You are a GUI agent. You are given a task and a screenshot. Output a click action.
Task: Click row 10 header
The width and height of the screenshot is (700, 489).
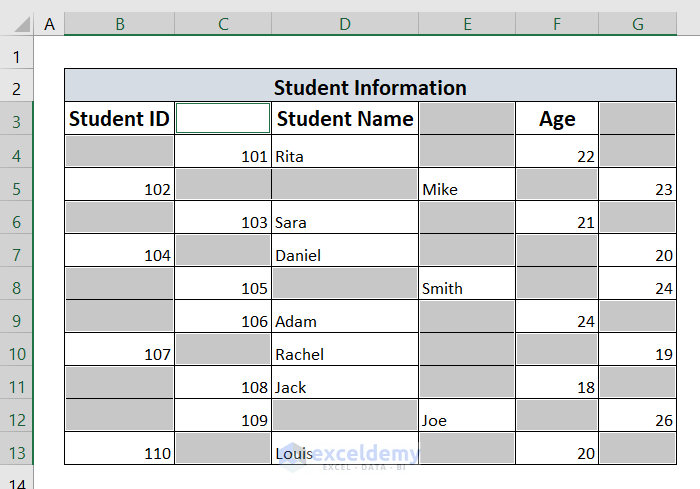16,354
